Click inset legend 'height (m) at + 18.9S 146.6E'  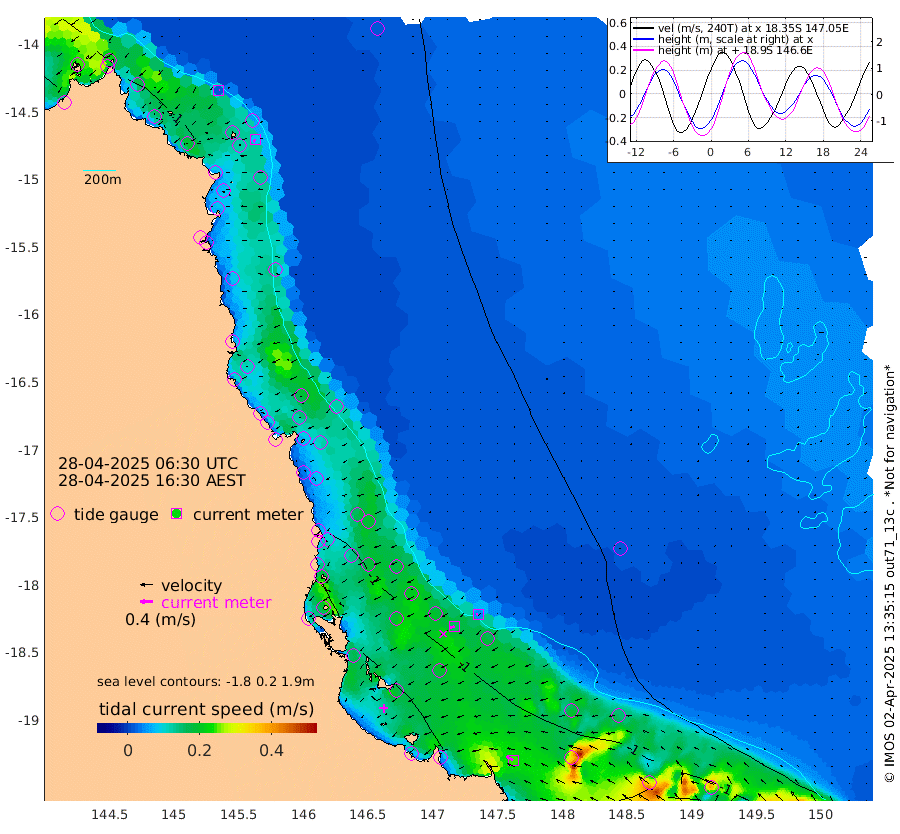735,50
